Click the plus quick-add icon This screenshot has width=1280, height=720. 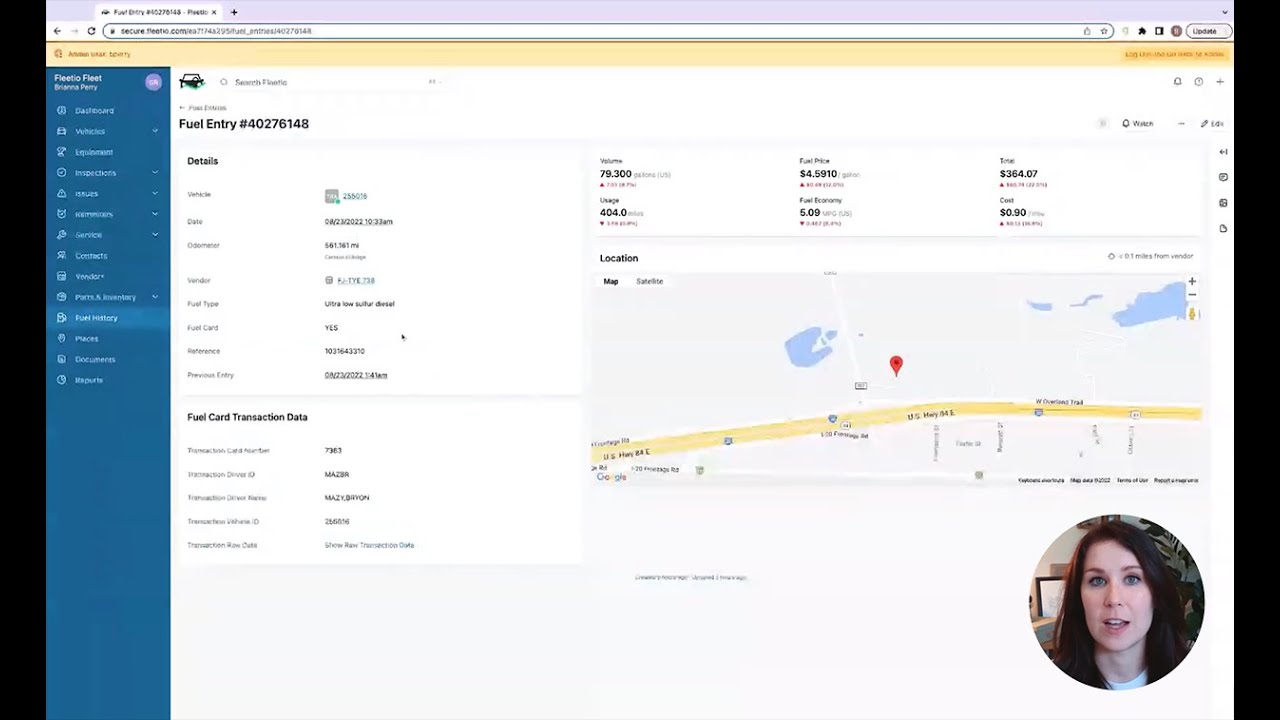1220,82
